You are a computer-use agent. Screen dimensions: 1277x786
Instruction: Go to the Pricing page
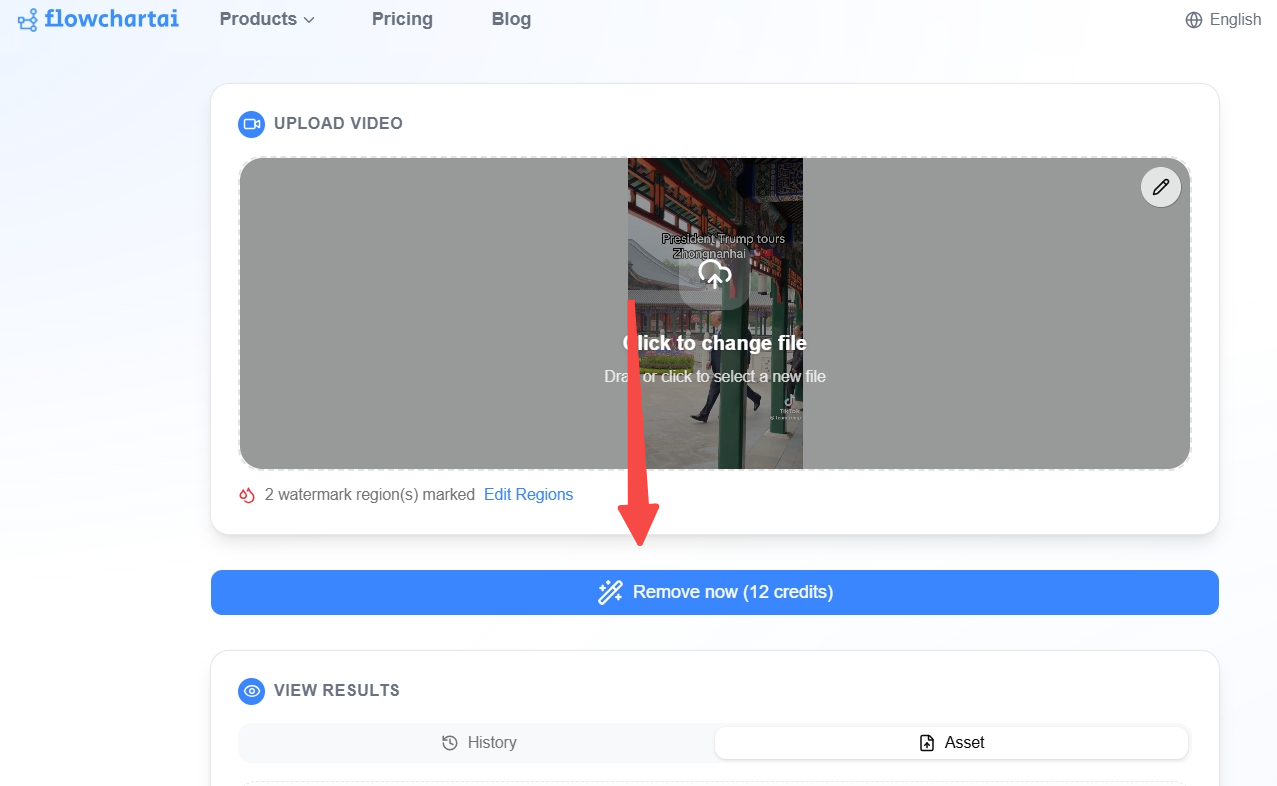point(402,19)
